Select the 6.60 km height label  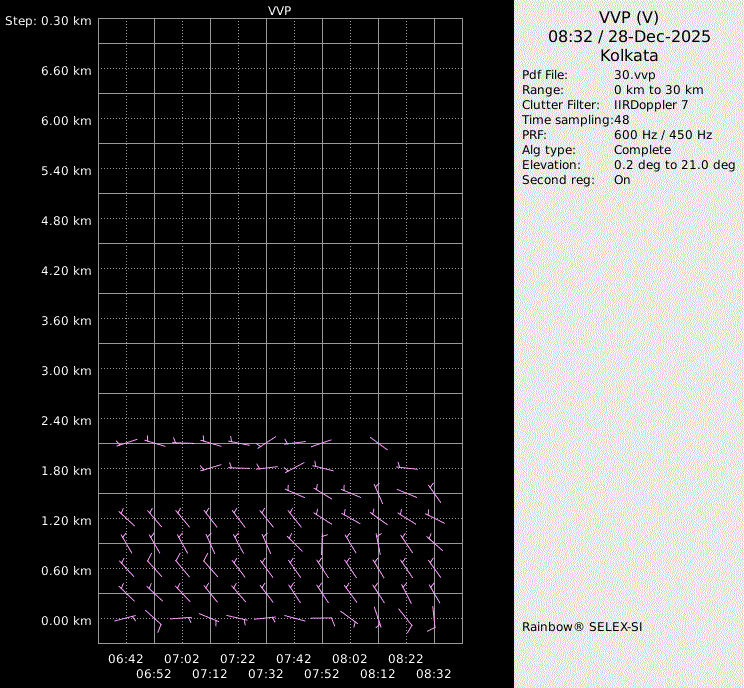coord(66,70)
